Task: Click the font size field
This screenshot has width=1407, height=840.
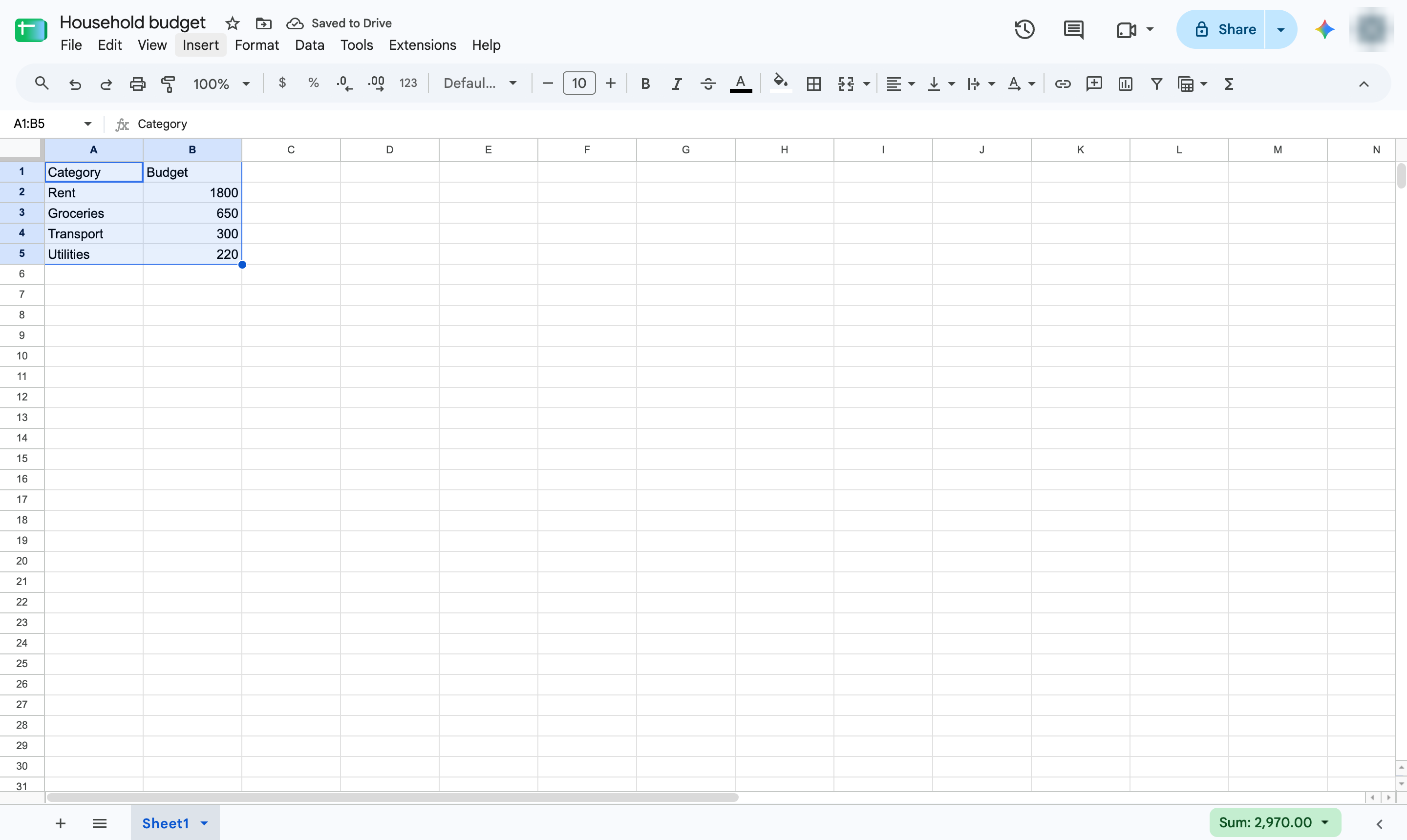Action: click(578, 83)
